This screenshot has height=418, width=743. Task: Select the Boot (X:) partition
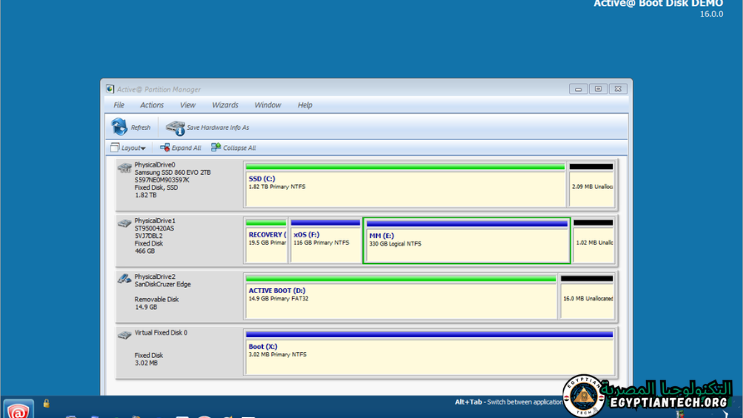pos(429,355)
